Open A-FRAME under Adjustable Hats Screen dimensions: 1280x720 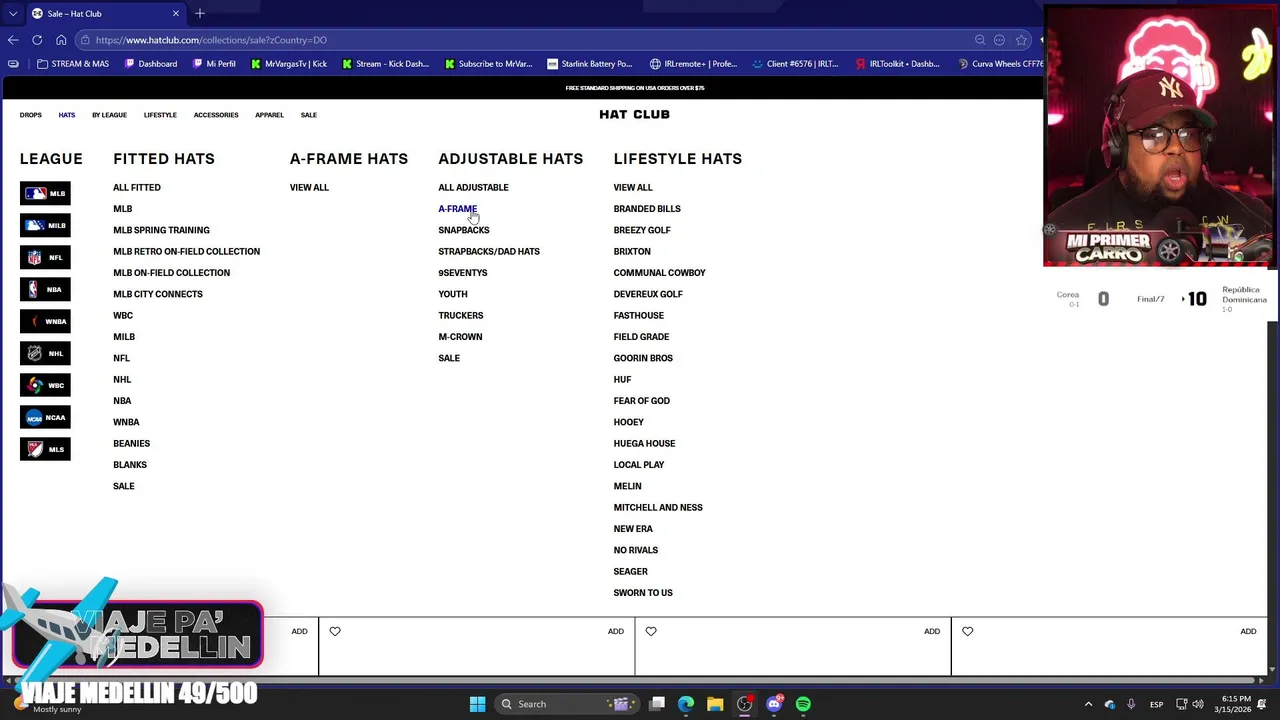pyautogui.click(x=457, y=209)
